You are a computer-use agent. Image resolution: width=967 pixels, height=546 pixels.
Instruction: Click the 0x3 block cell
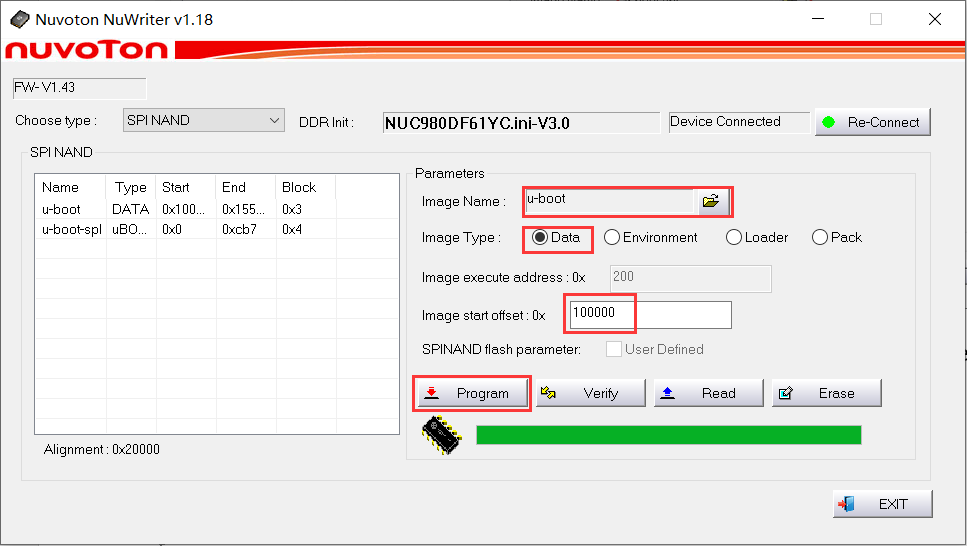(292, 209)
